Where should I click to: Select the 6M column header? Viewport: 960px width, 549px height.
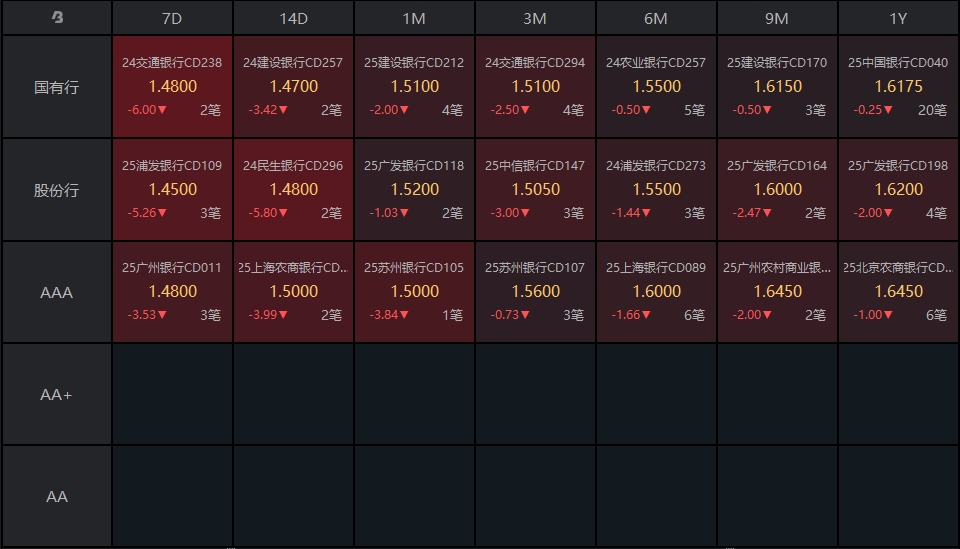[656, 18]
